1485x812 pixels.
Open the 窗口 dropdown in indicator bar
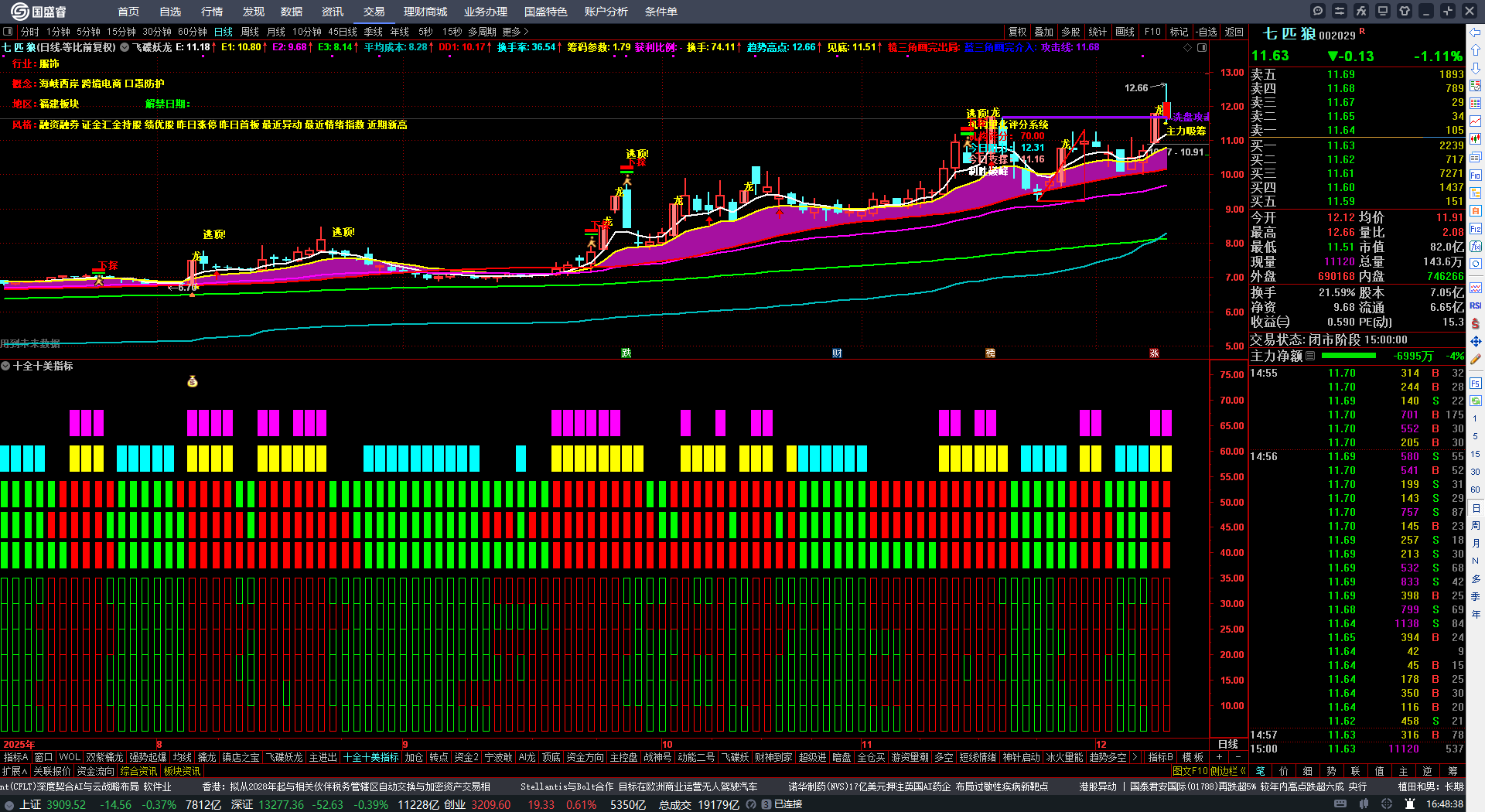[43, 757]
